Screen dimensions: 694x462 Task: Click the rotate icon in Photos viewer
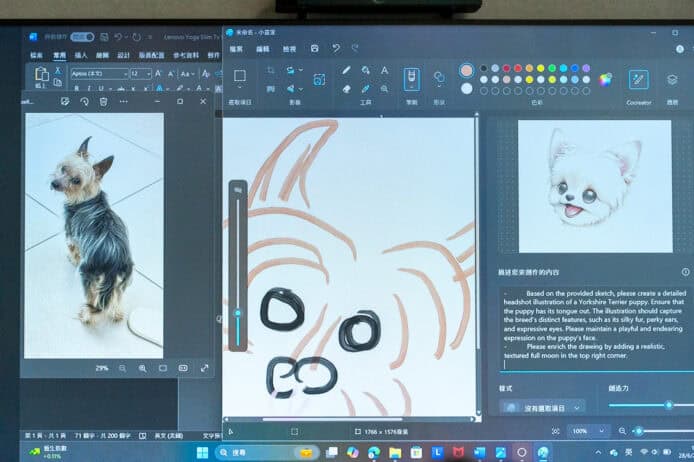click(84, 101)
